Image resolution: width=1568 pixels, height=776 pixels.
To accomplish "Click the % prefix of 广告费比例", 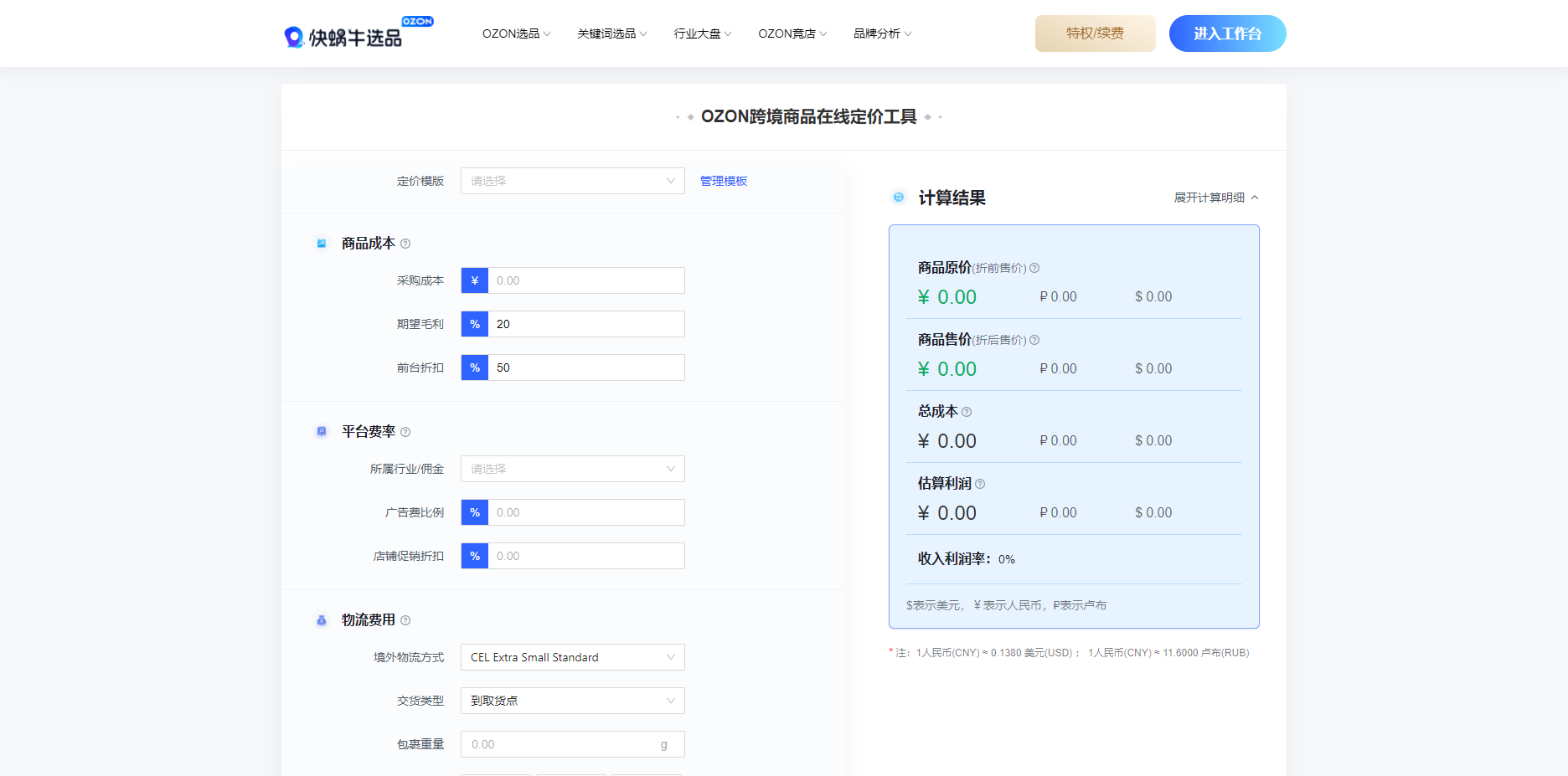I will [475, 512].
